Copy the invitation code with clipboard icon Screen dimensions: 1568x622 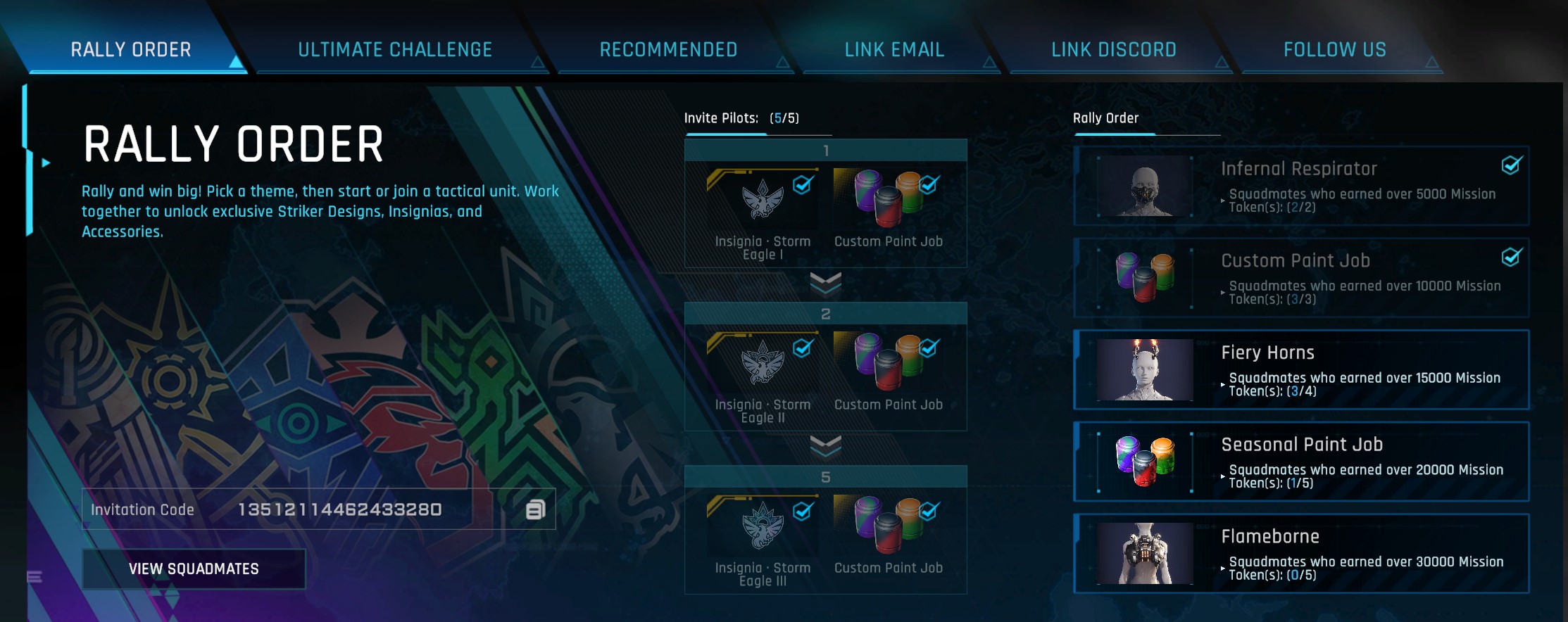pos(536,509)
